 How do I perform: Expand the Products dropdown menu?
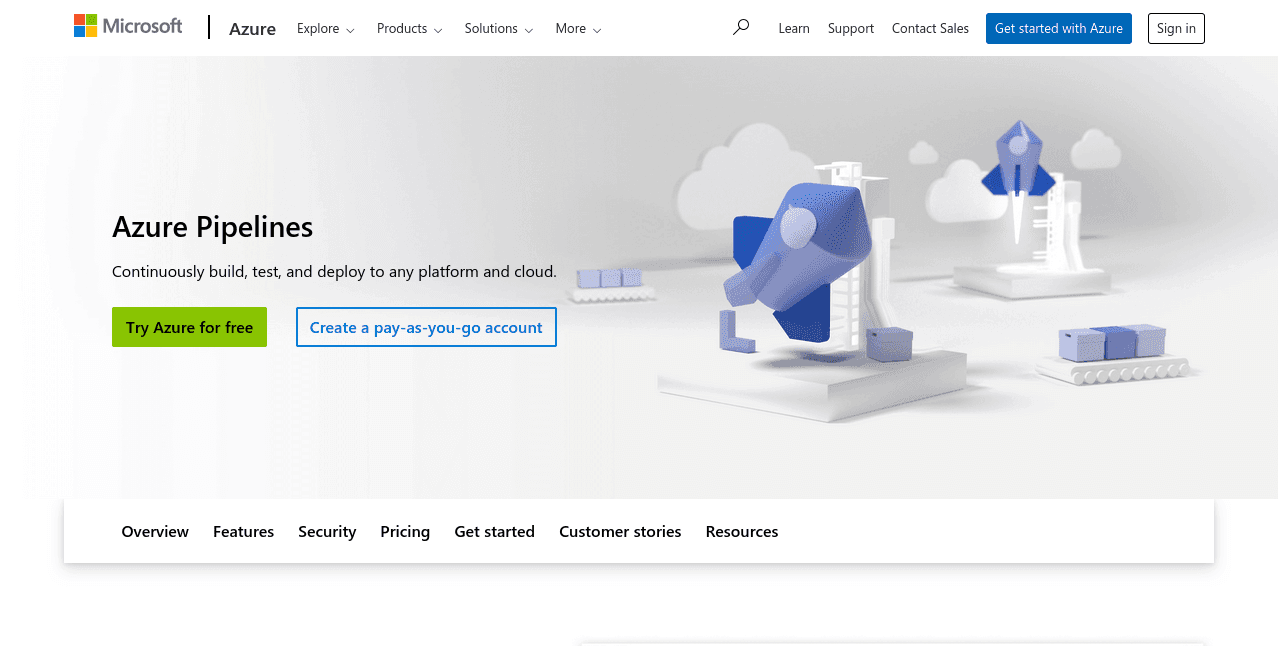pyautogui.click(x=410, y=29)
